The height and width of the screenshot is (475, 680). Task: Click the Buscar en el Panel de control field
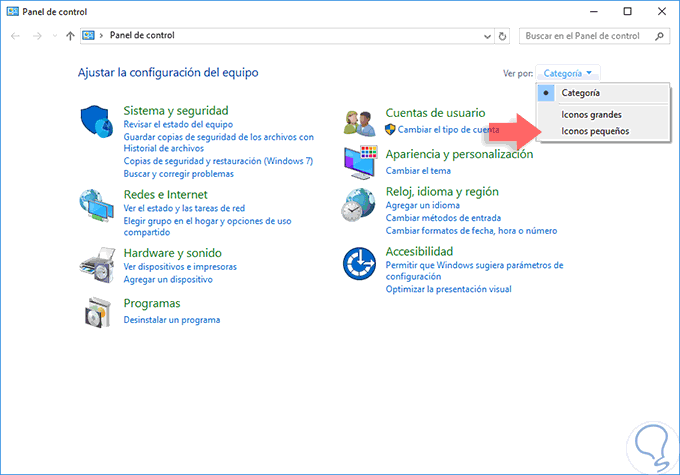click(594, 36)
